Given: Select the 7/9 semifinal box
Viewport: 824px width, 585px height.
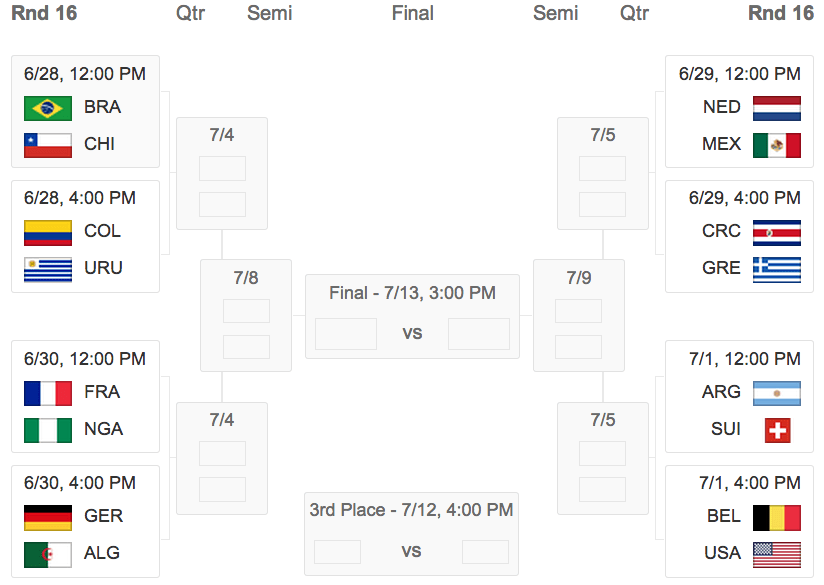Looking at the screenshot, I should click(x=579, y=315).
